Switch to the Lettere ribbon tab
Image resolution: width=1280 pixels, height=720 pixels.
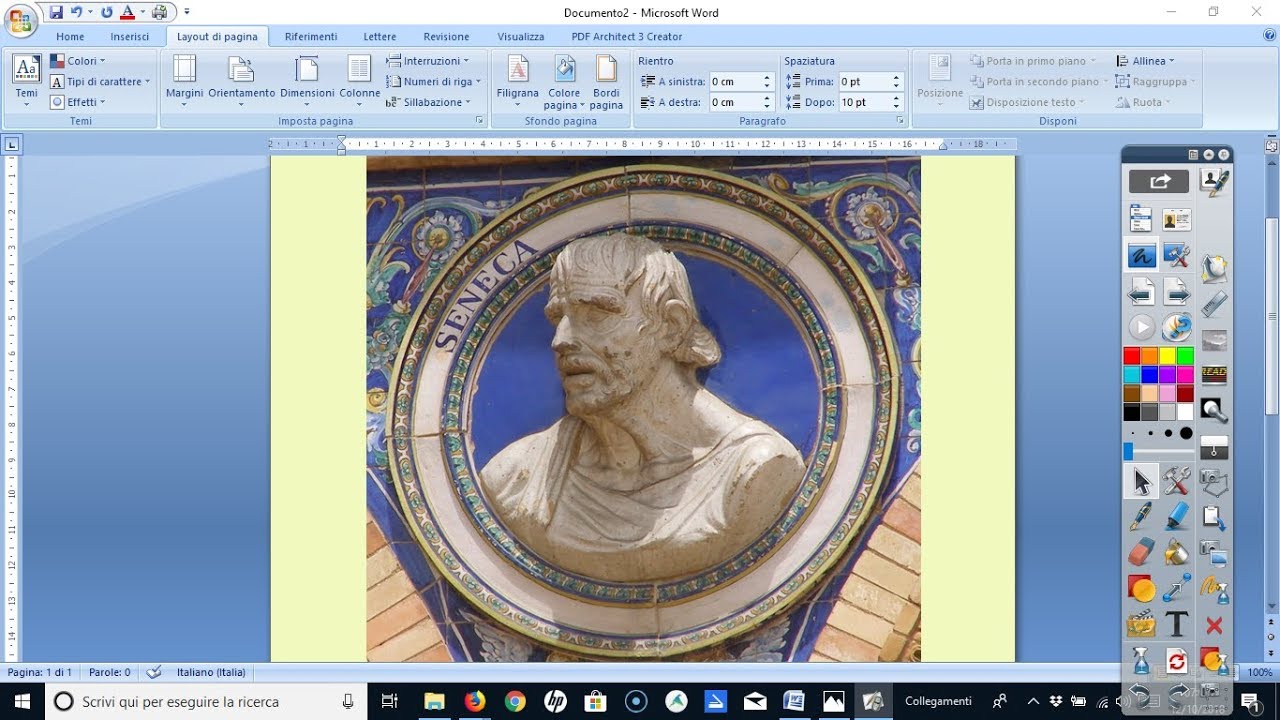(380, 36)
